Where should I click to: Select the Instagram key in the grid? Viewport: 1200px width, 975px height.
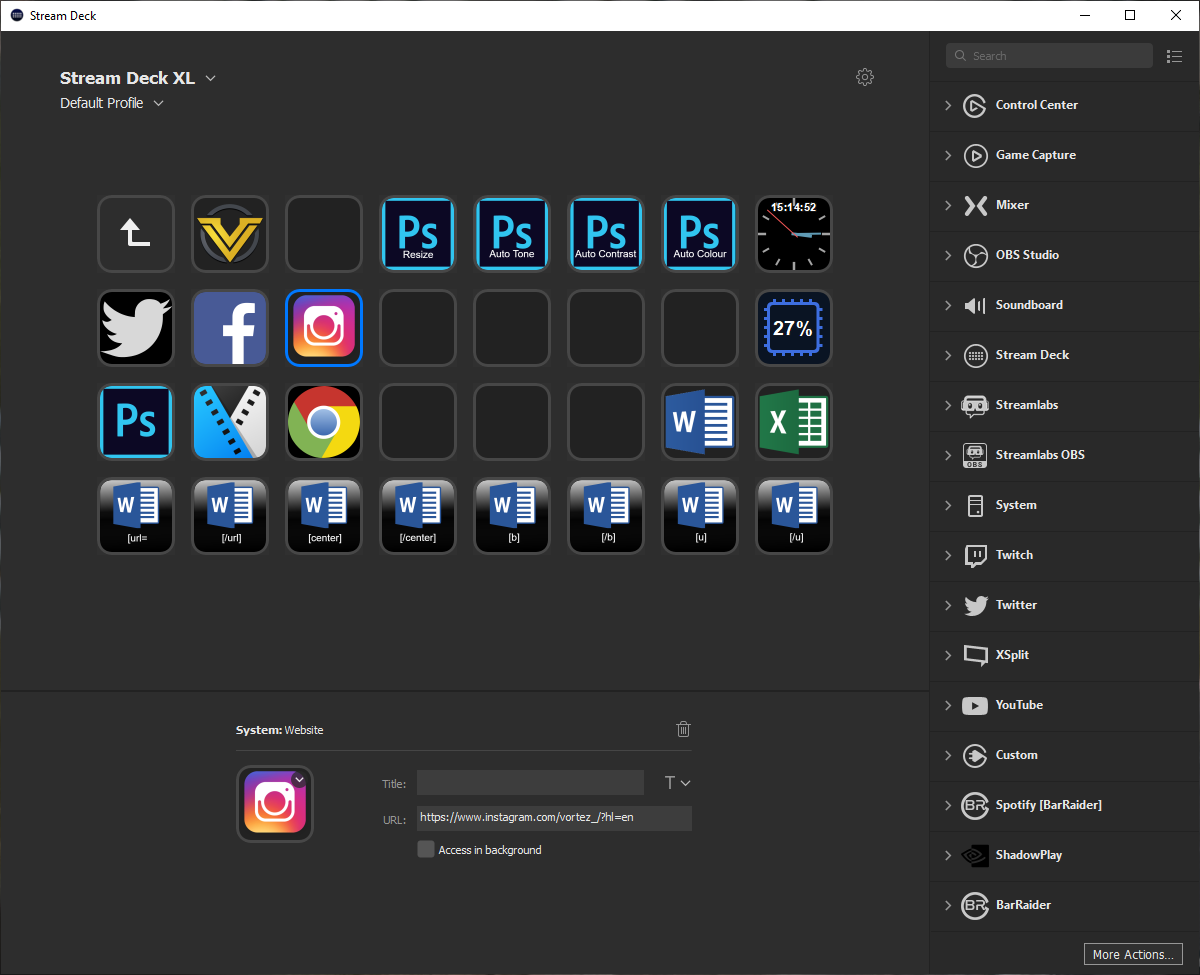(324, 328)
